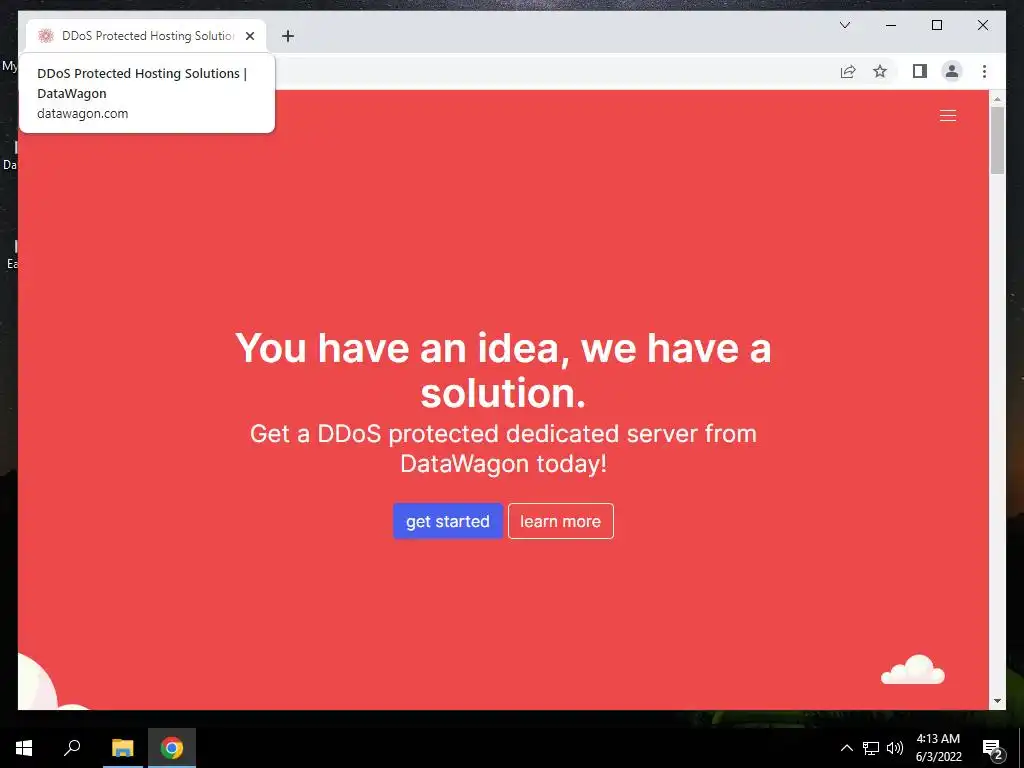Bookmark this page with the star icon
This screenshot has height=768, width=1024.
tap(880, 71)
